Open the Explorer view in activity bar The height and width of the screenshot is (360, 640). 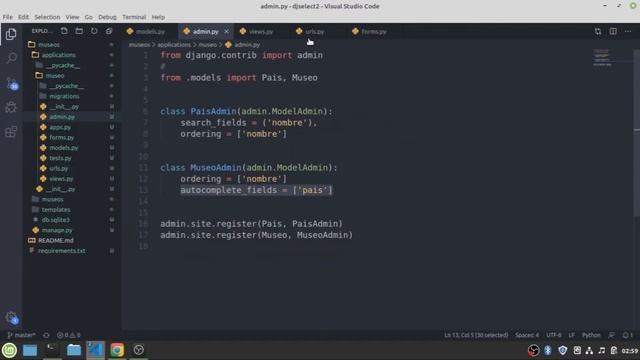[11, 34]
